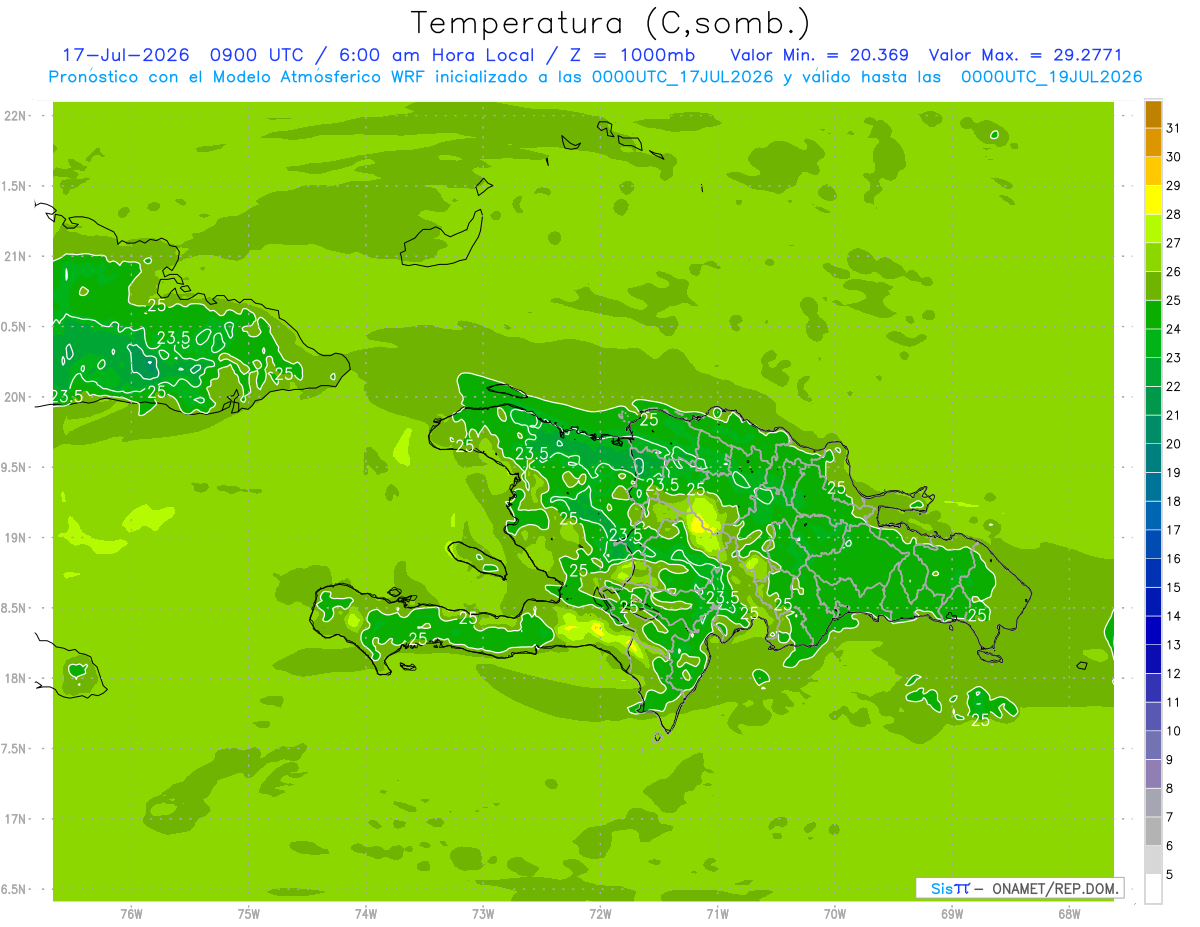This screenshot has width=1200, height=927.
Task: Click the "6" legend scale value
Action: 1169,846
